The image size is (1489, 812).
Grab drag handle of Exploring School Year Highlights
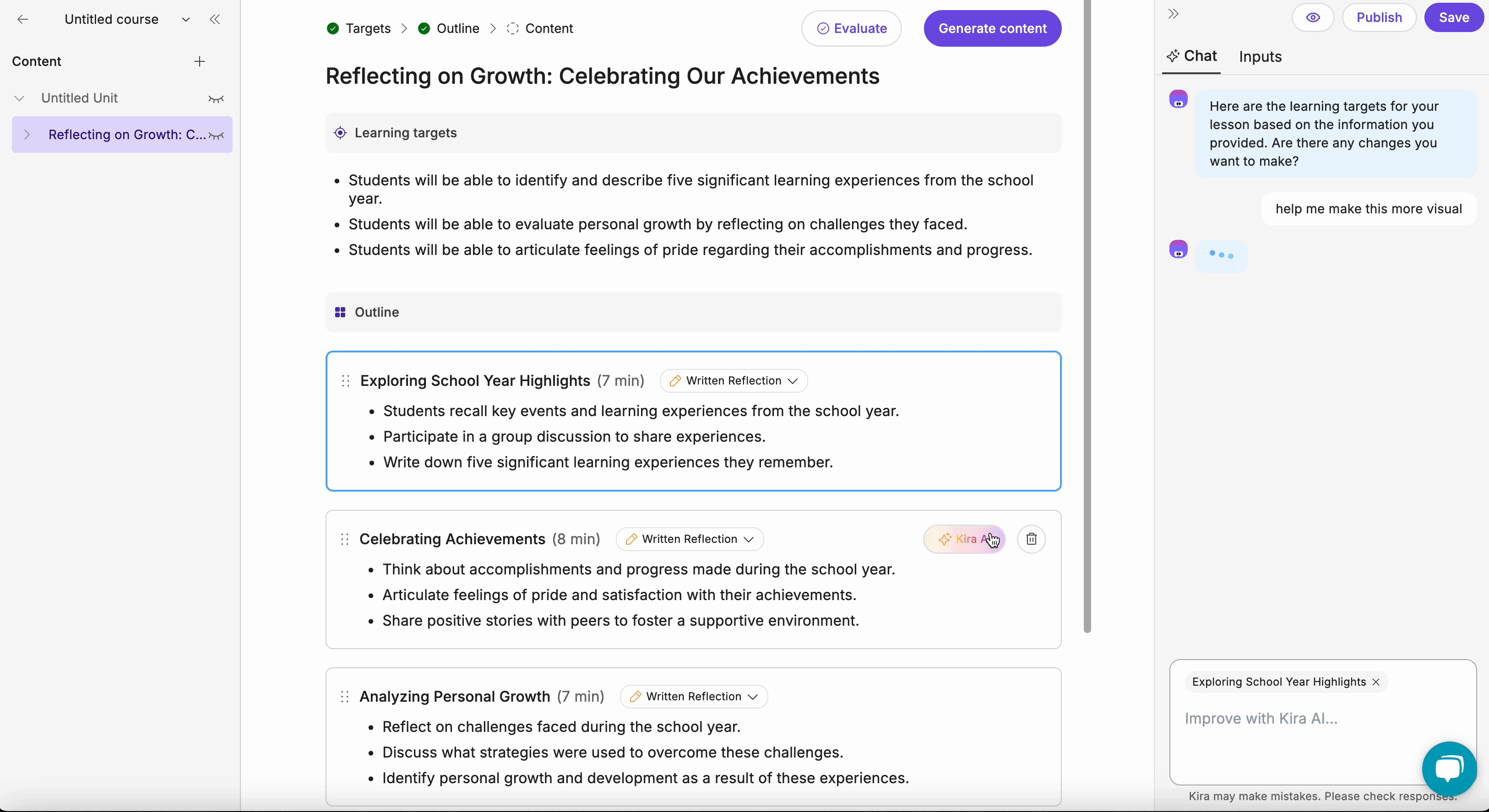pyautogui.click(x=346, y=381)
